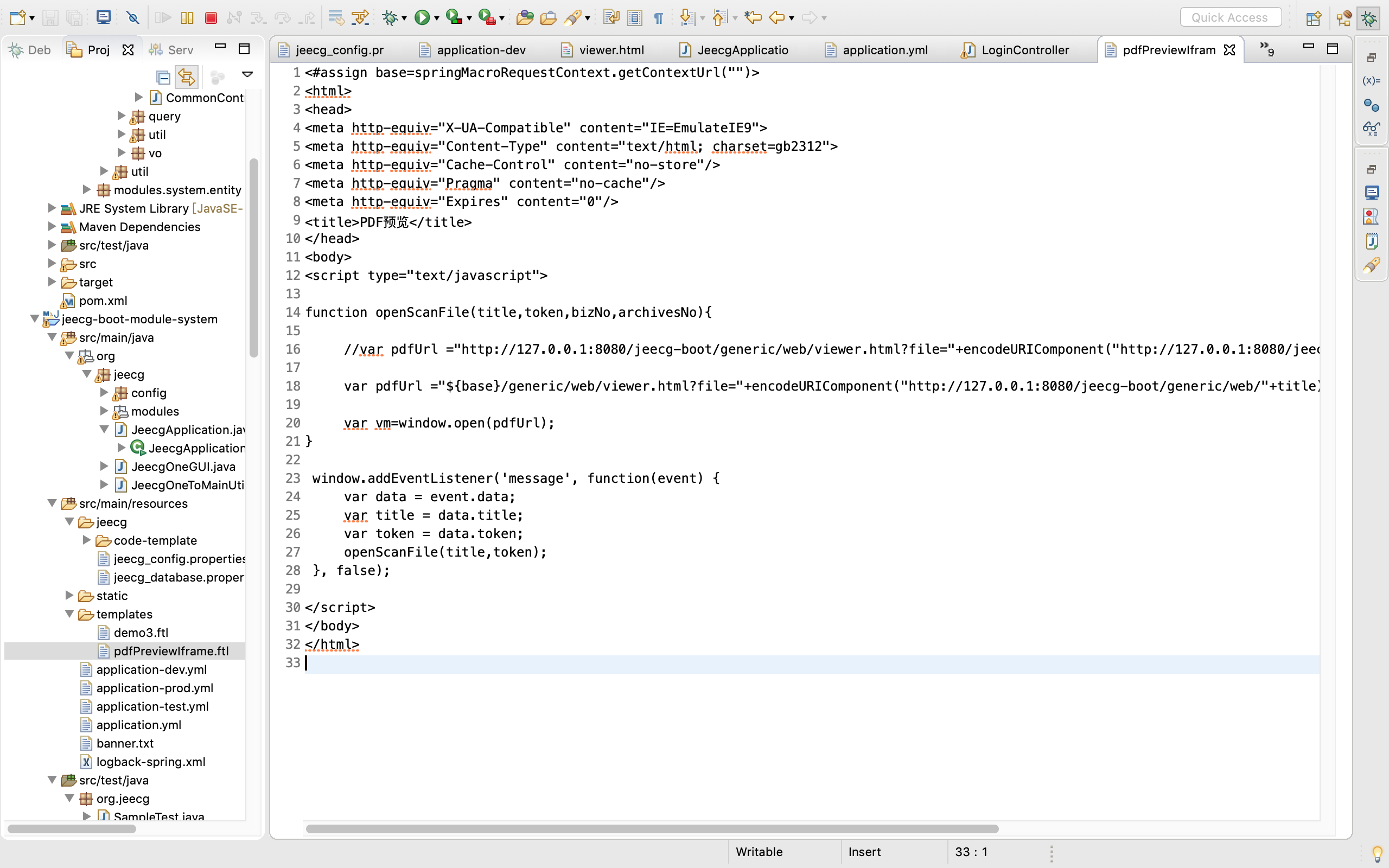Toggle Link with Editor in Project Explorer
The width and height of the screenshot is (1389, 868).
187,77
